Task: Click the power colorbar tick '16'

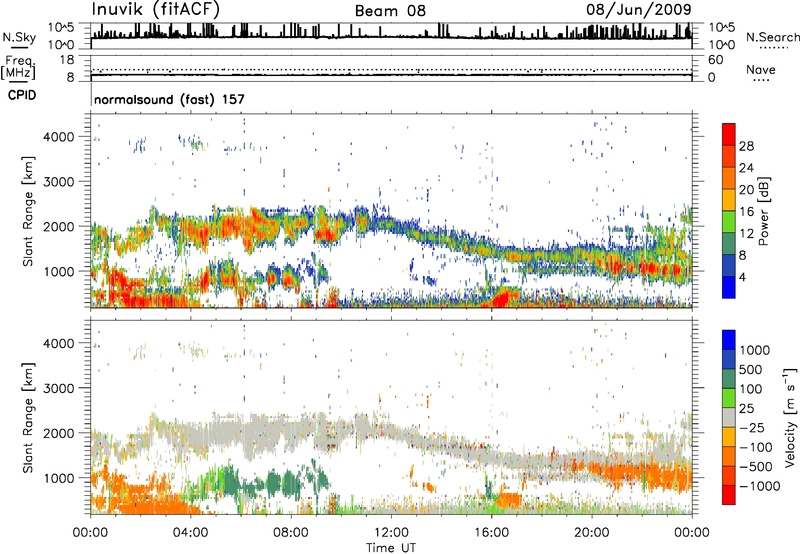Action: 746,212
